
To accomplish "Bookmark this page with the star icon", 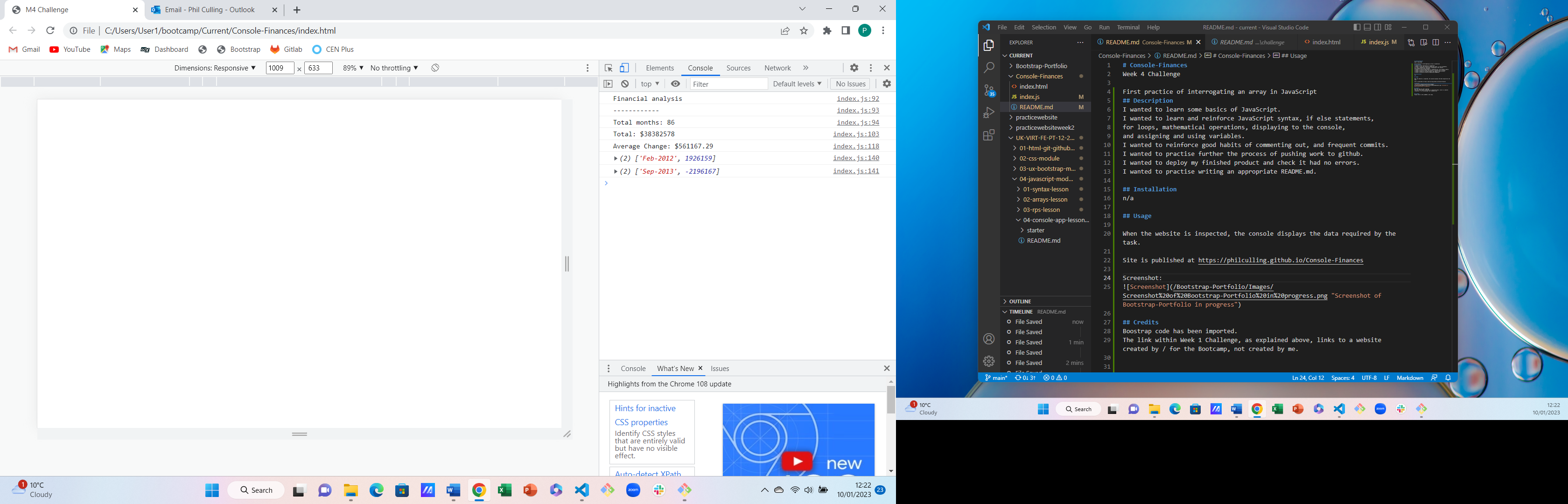I will pyautogui.click(x=804, y=31).
